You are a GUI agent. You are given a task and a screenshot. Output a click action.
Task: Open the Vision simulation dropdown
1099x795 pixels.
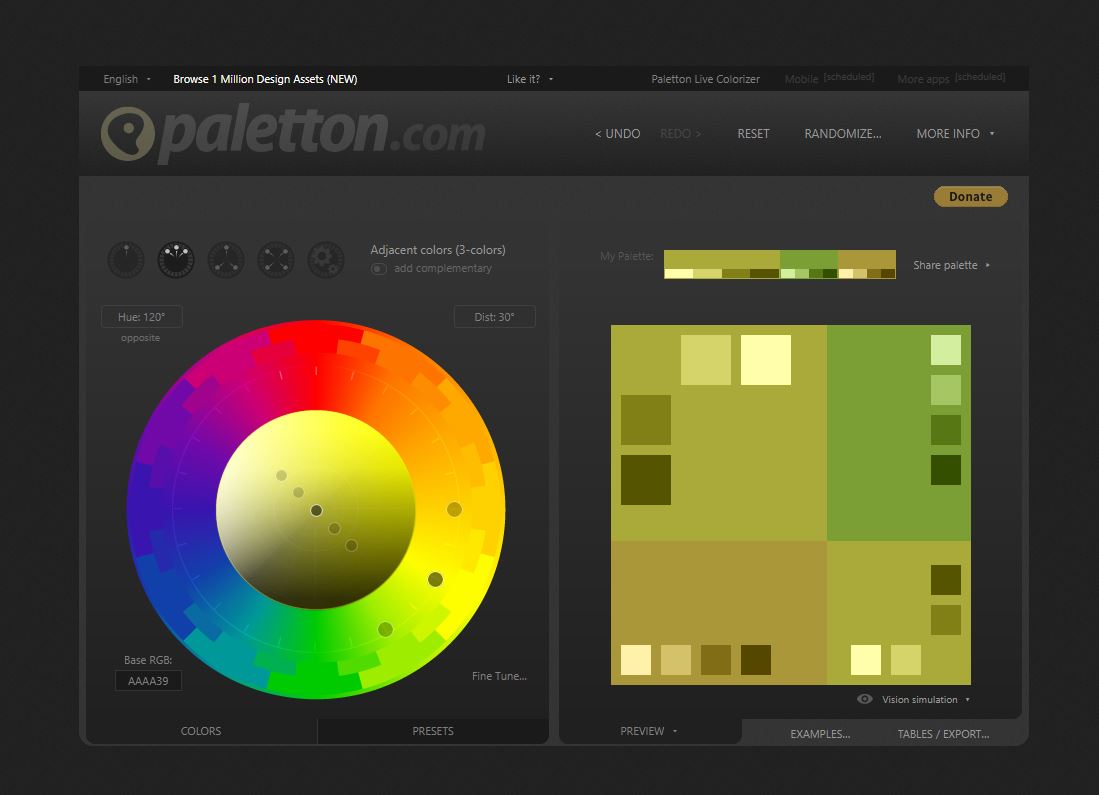click(925, 700)
